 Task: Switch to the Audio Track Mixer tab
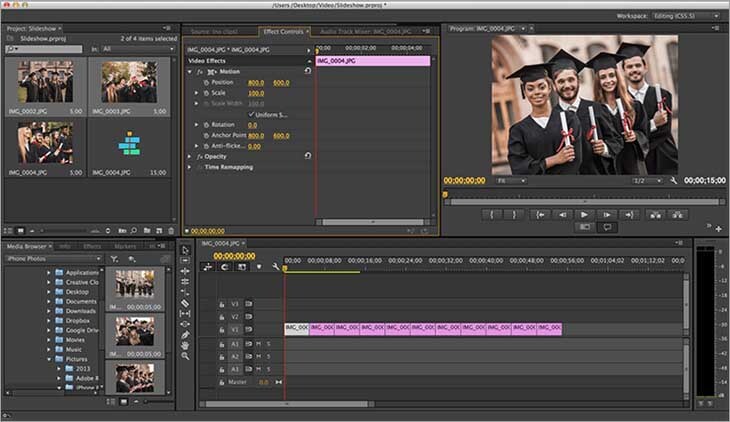[x=365, y=32]
